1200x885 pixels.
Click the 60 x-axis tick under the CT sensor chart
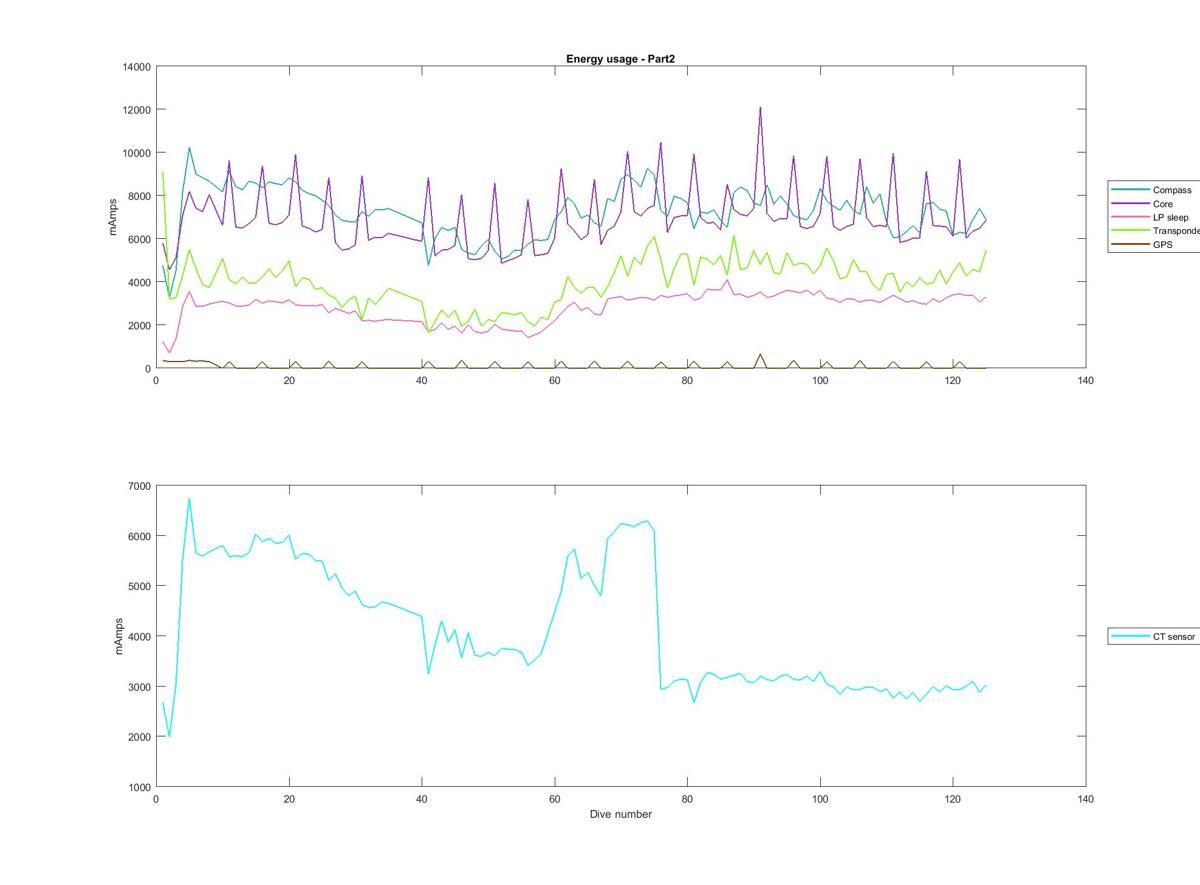(555, 799)
